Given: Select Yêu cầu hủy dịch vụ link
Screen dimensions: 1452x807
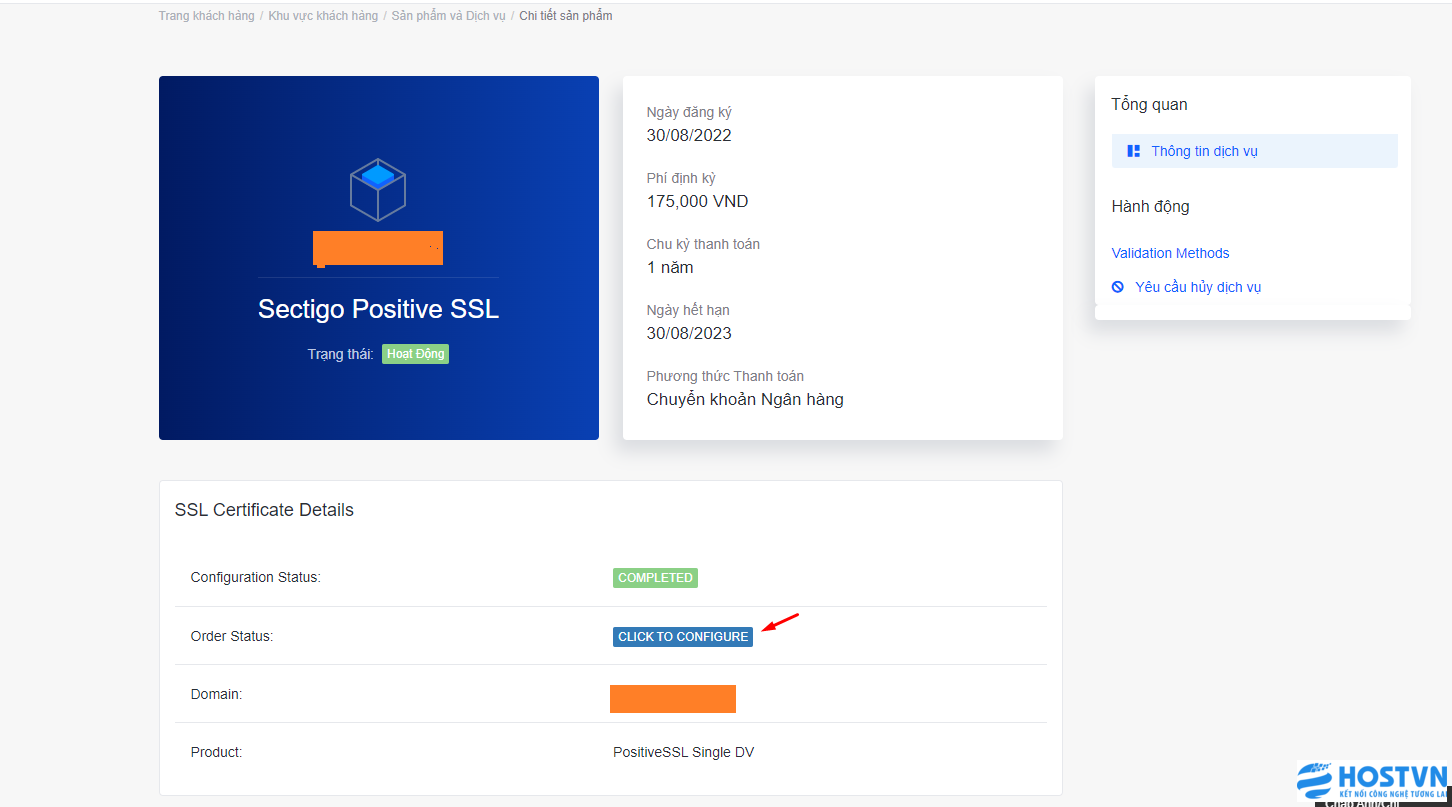Looking at the screenshot, I should [1198, 287].
